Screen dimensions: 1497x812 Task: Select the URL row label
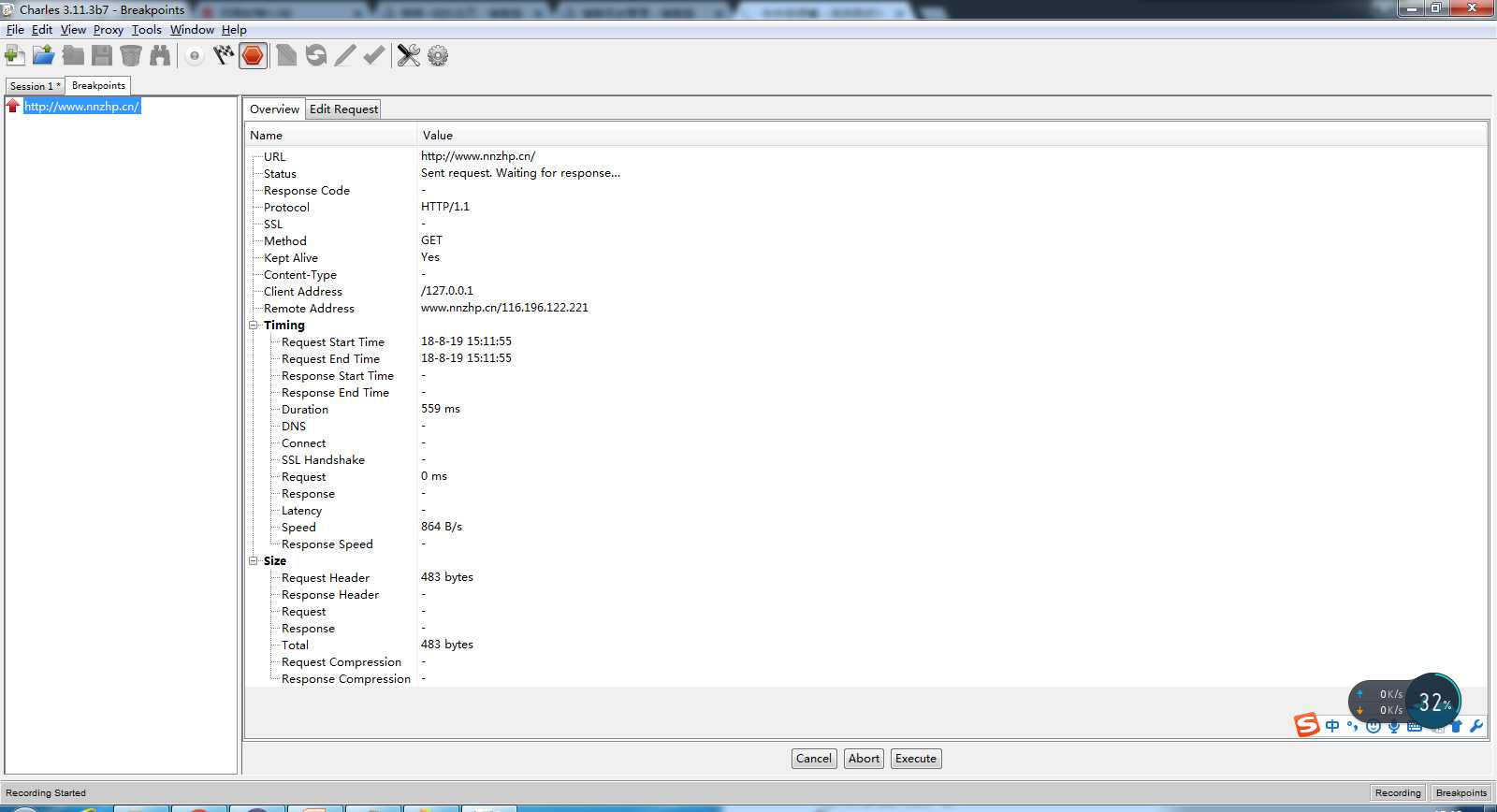pyautogui.click(x=274, y=156)
